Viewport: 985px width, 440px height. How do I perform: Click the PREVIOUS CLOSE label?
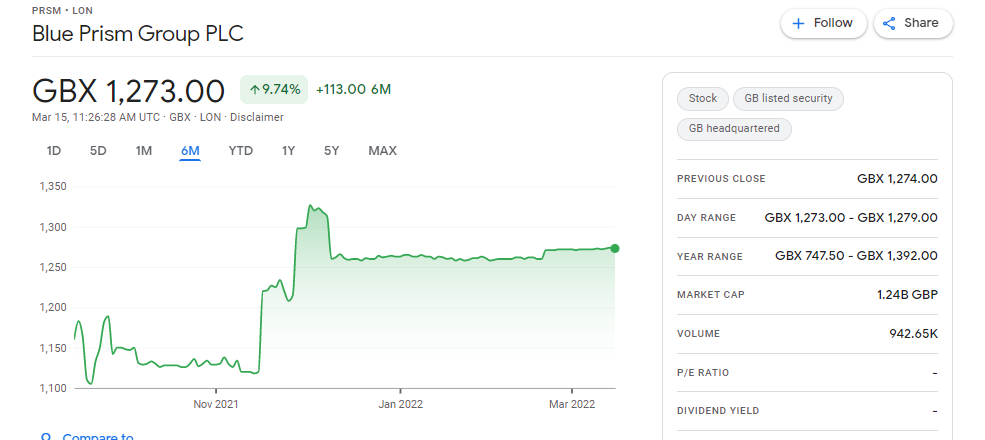[x=721, y=179]
